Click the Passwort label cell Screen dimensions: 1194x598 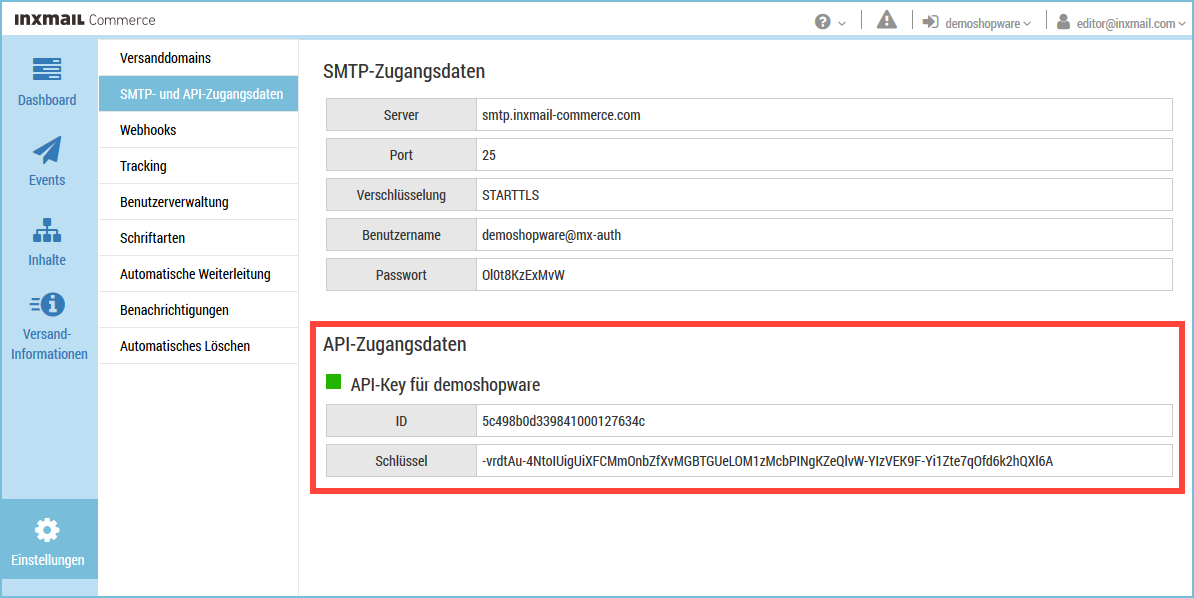pyautogui.click(x=401, y=274)
